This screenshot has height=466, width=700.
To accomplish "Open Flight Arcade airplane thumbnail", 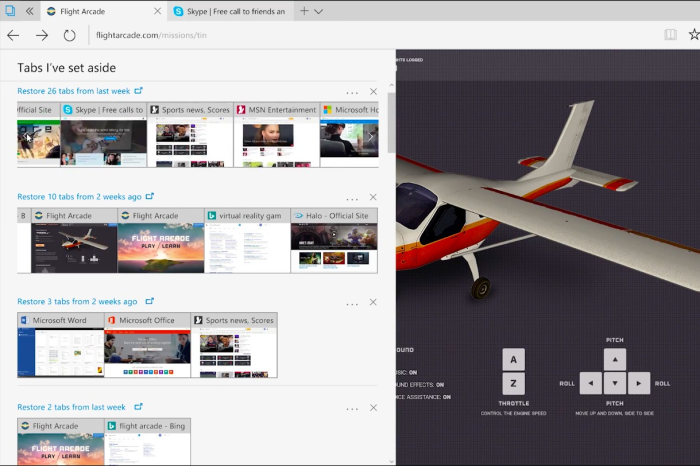I will [x=74, y=241].
